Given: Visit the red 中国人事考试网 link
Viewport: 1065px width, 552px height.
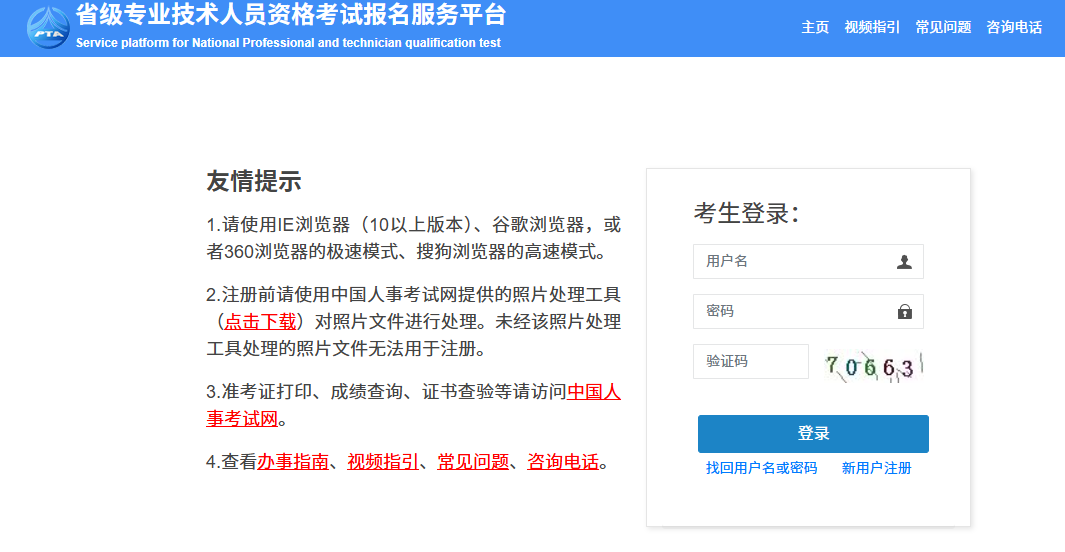Looking at the screenshot, I should 593,391.
